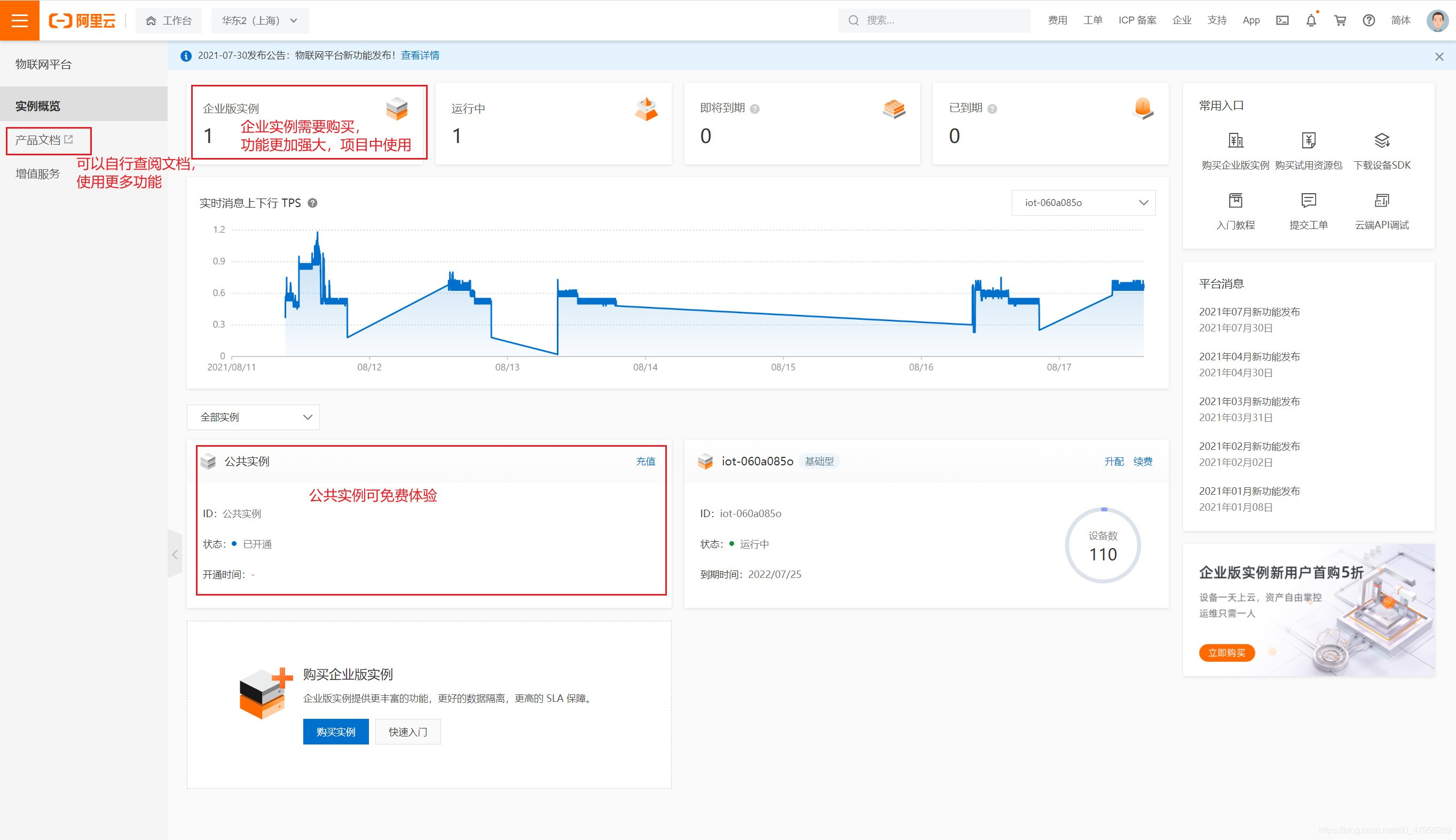Open the 云端API调试 shortcut icon
This screenshot has width=1456, height=840.
(1382, 201)
